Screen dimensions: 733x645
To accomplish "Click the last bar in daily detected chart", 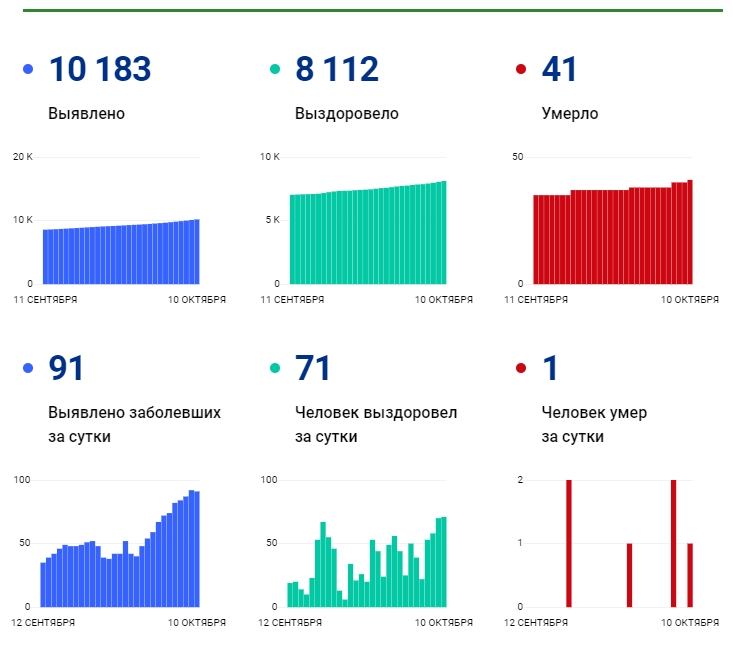I will tap(197, 549).
